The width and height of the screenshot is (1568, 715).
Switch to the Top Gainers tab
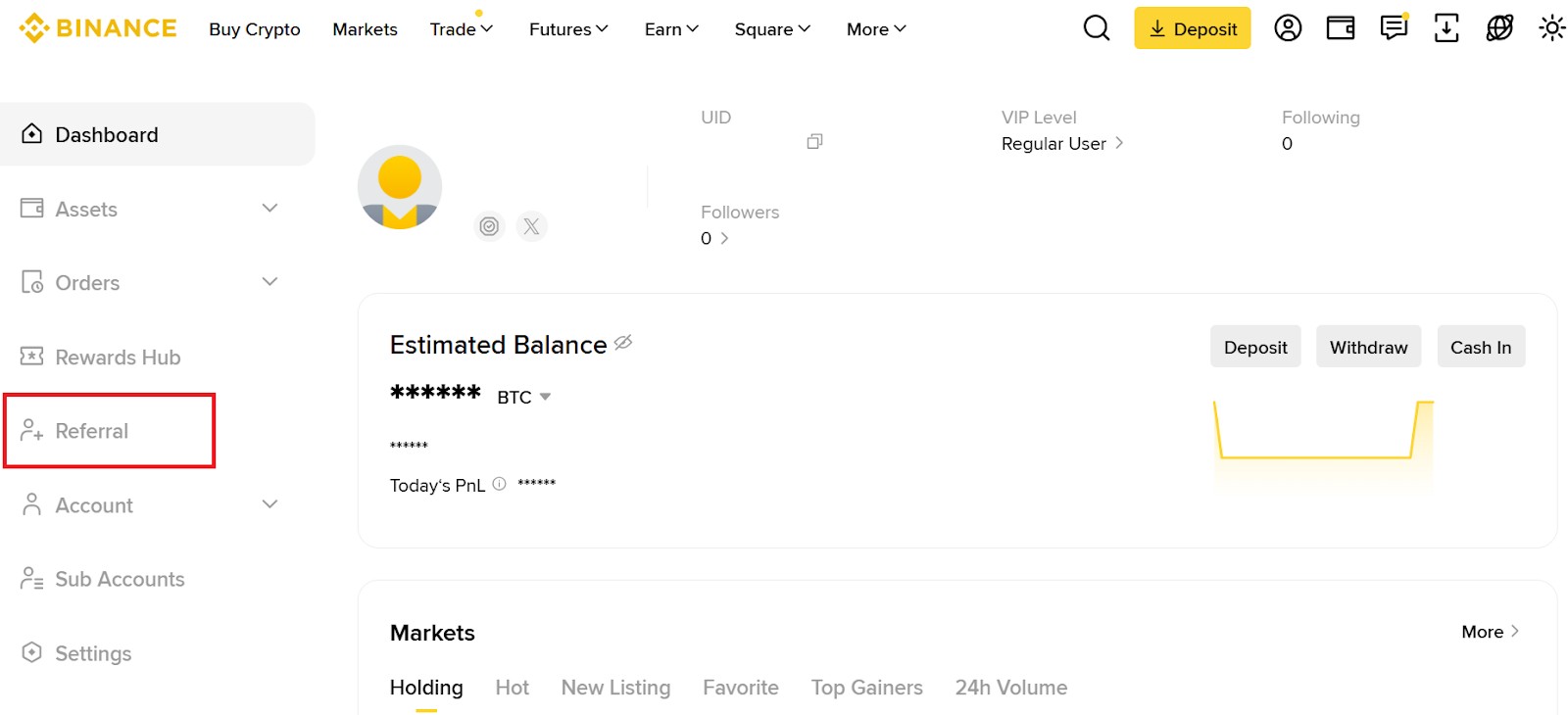tap(867, 688)
